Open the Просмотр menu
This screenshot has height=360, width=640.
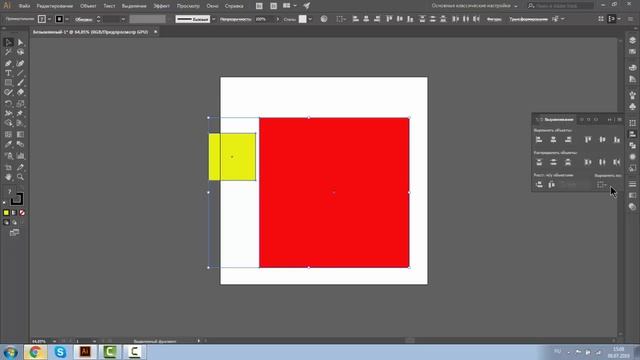pyautogui.click(x=188, y=6)
